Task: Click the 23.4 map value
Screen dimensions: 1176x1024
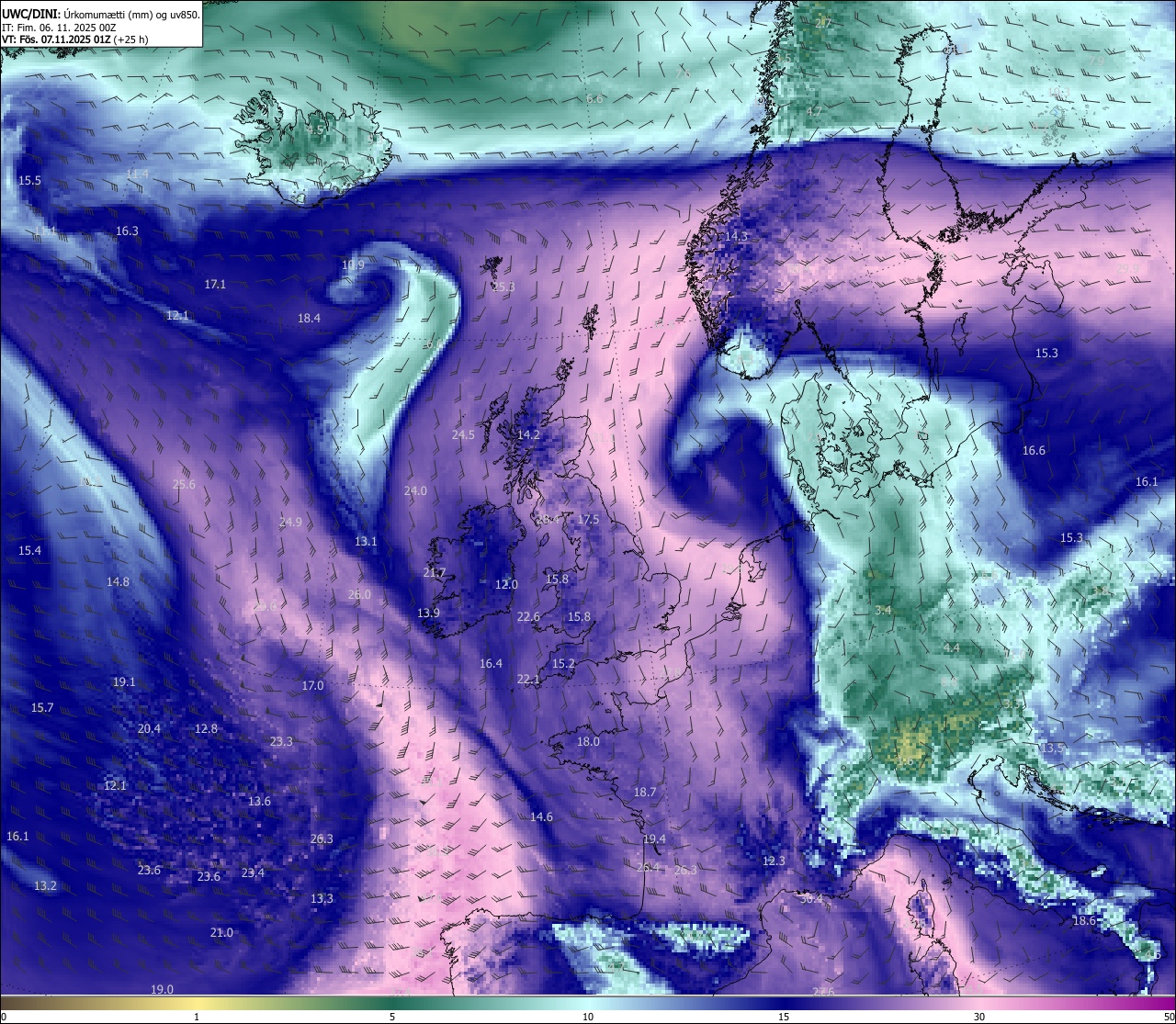Action: tap(253, 872)
